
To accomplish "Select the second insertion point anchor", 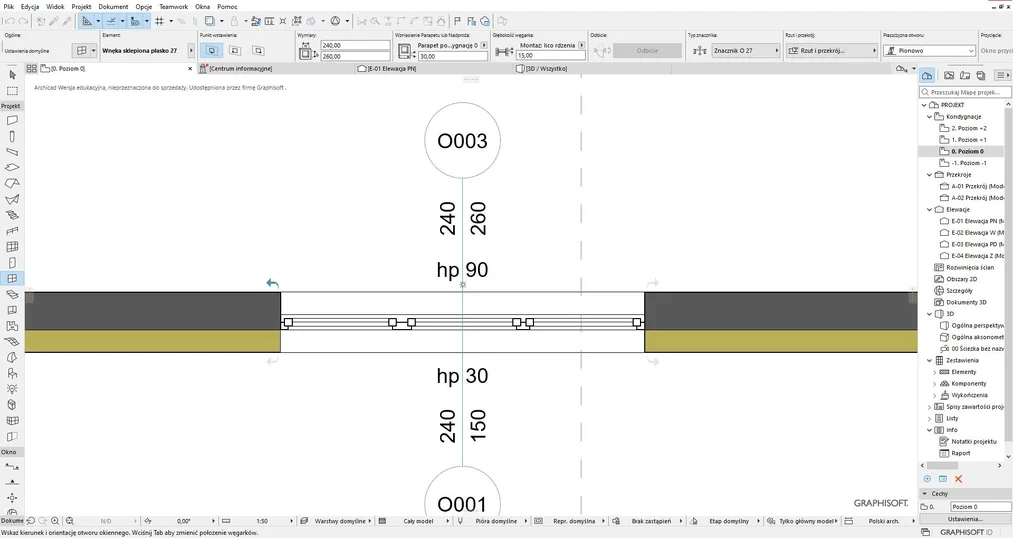I will click(x=235, y=50).
